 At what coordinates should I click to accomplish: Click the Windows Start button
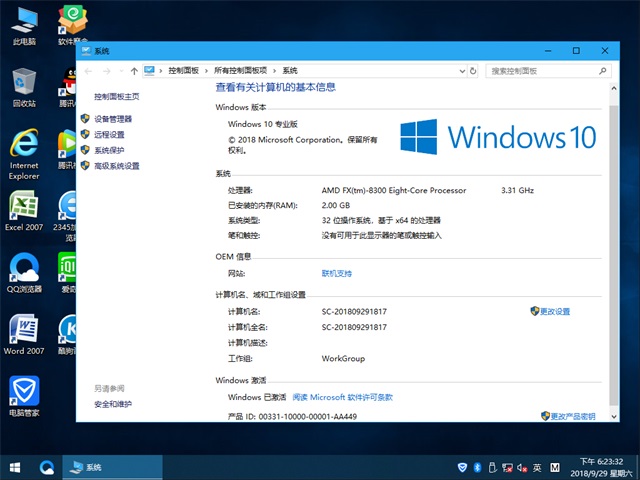(x=15, y=467)
